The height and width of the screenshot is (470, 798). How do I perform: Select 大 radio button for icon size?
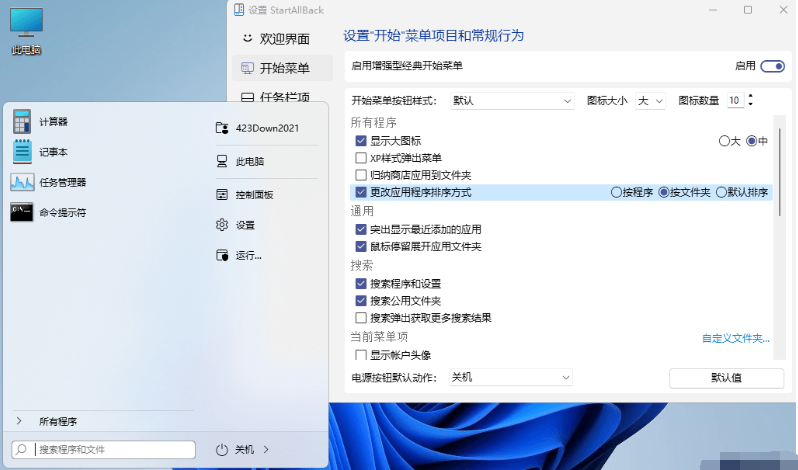click(724, 141)
